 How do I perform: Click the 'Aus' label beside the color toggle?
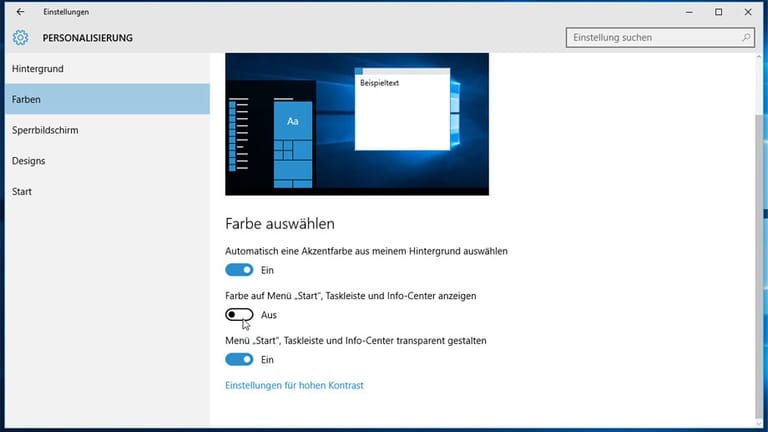[x=268, y=315]
